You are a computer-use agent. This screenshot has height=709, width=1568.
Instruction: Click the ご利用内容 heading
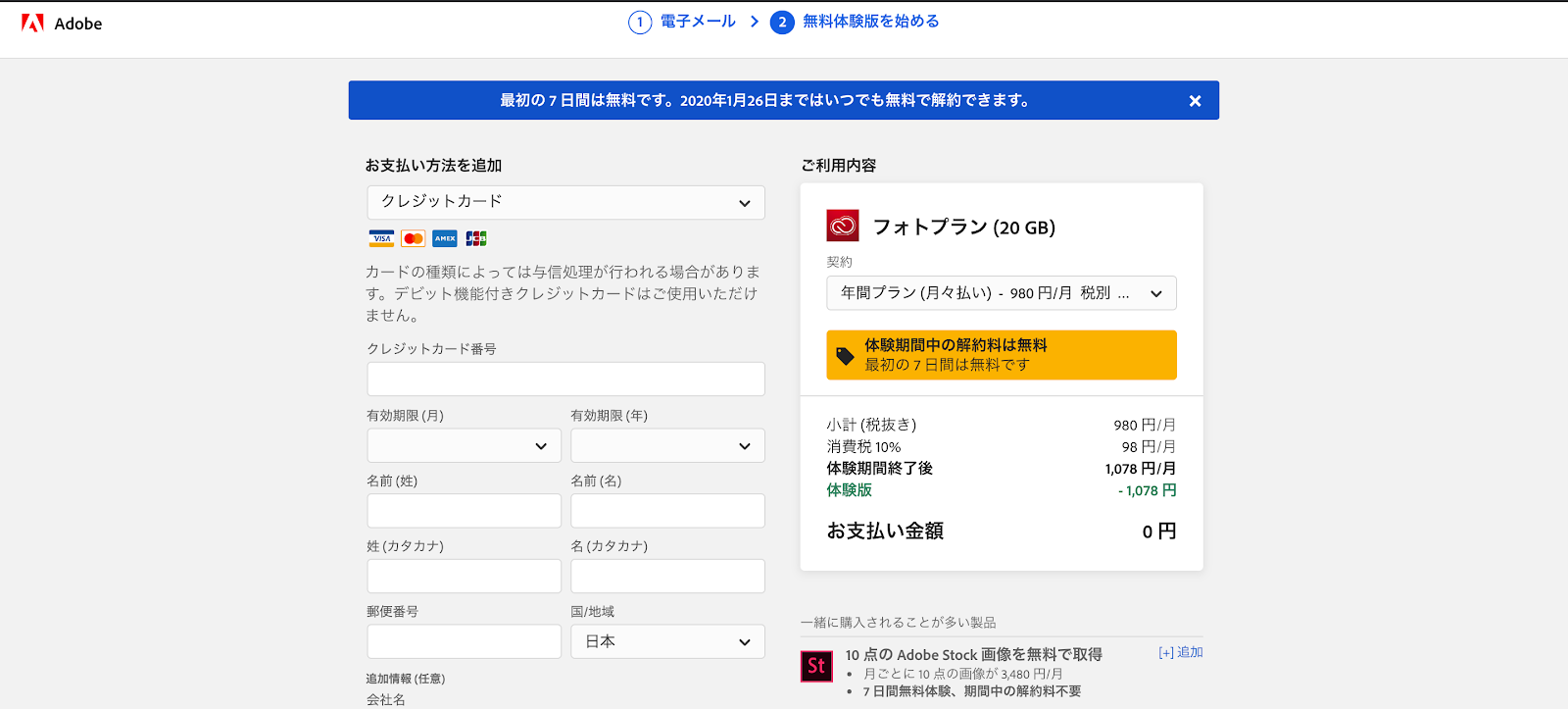839,166
